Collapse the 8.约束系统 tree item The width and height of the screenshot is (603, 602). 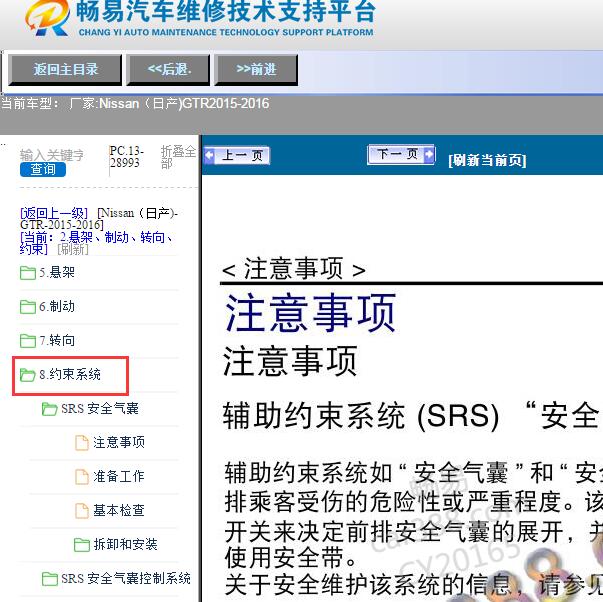point(70,374)
